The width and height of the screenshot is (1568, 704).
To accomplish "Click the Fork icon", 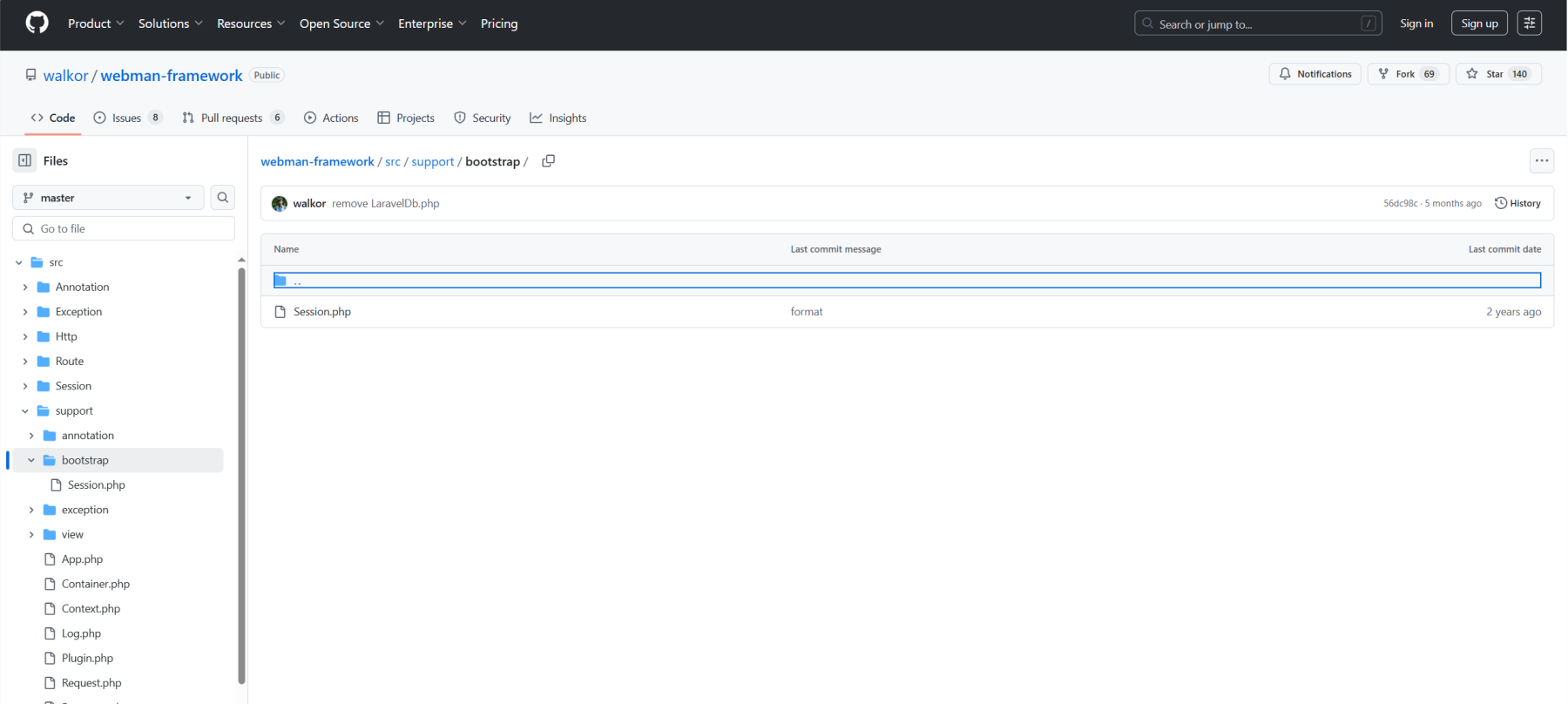I will [1383, 74].
